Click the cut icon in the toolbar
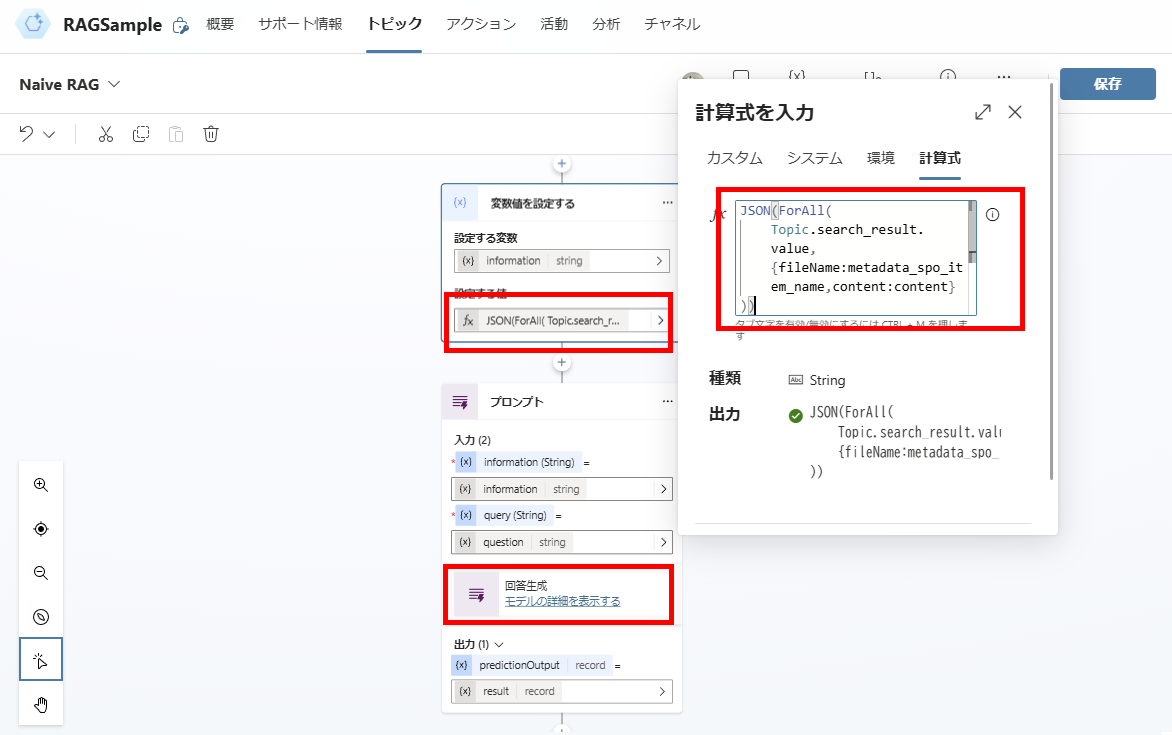1172x735 pixels. (106, 133)
